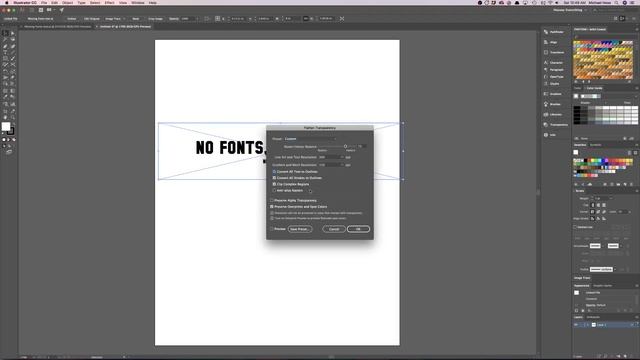
Task: Open the Preset dropdown showing Custom
Action: (310, 139)
